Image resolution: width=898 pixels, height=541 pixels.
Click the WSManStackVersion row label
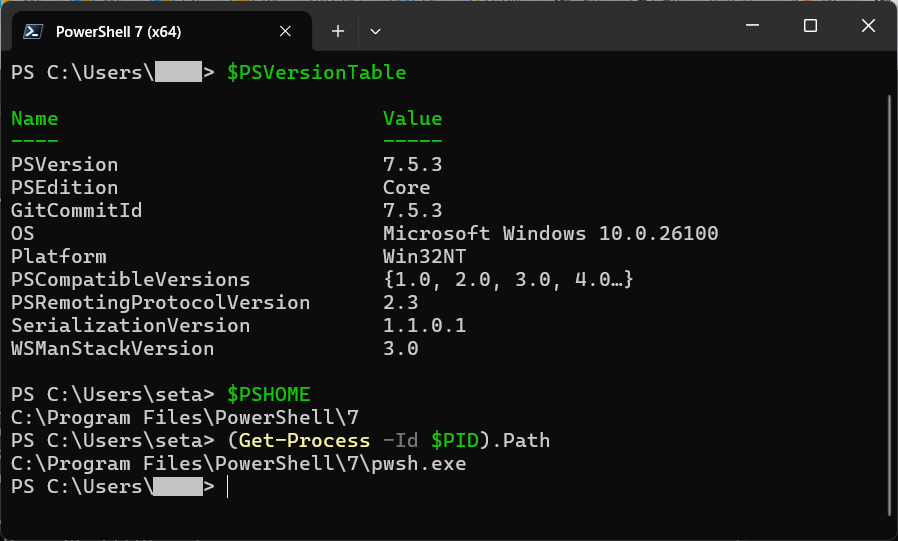click(112, 349)
